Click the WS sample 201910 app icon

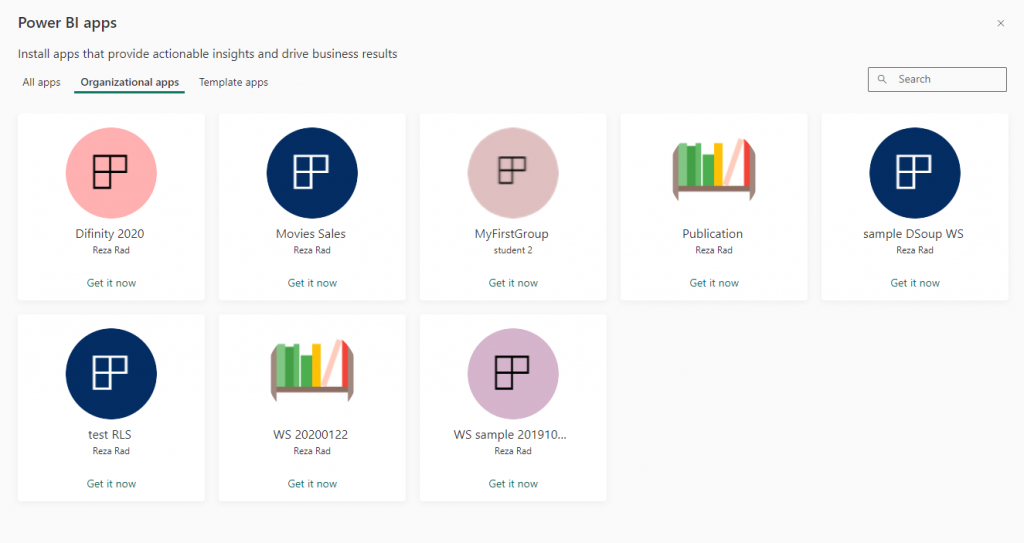click(513, 373)
